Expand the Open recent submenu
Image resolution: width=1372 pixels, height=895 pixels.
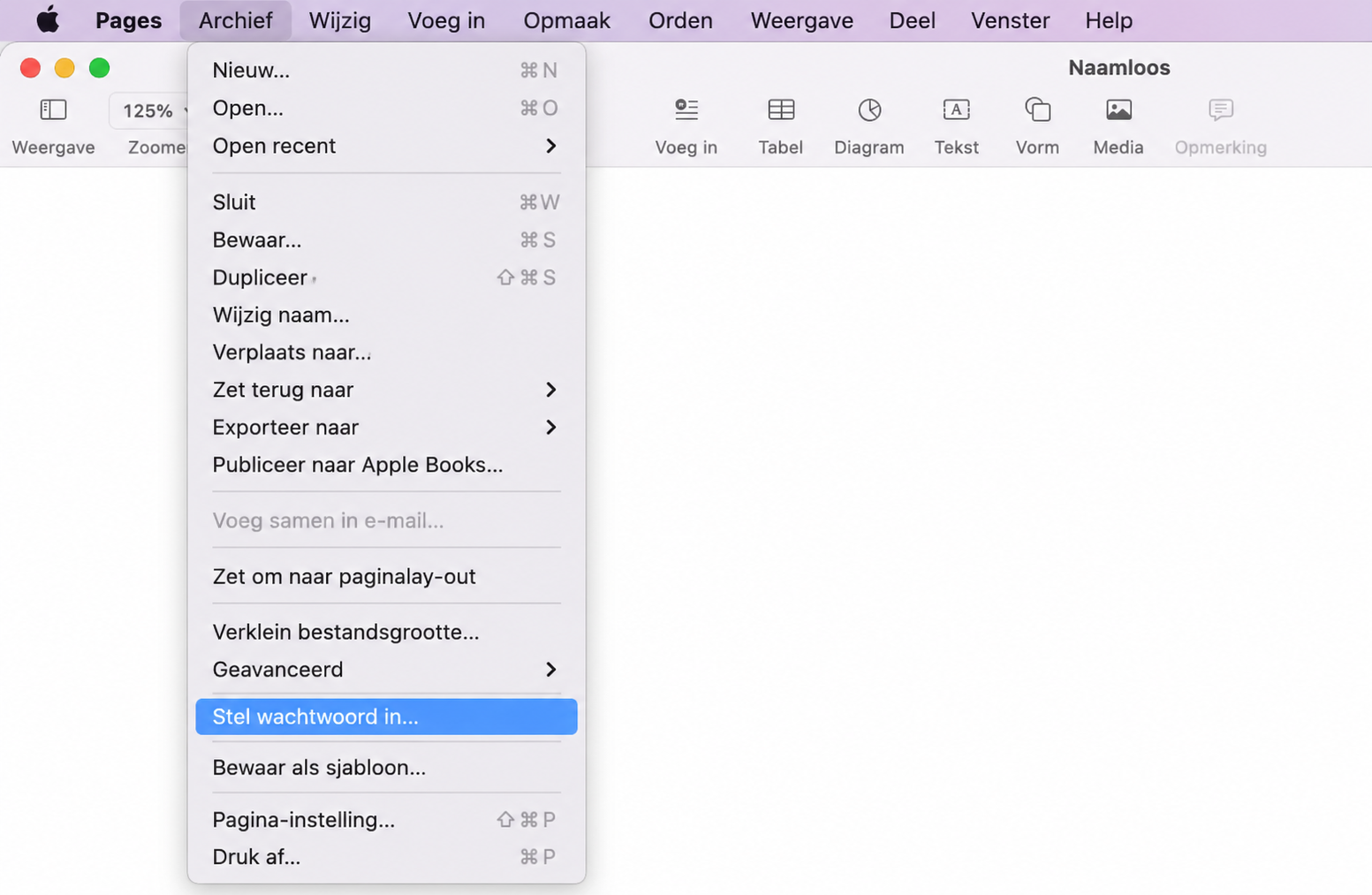386,146
